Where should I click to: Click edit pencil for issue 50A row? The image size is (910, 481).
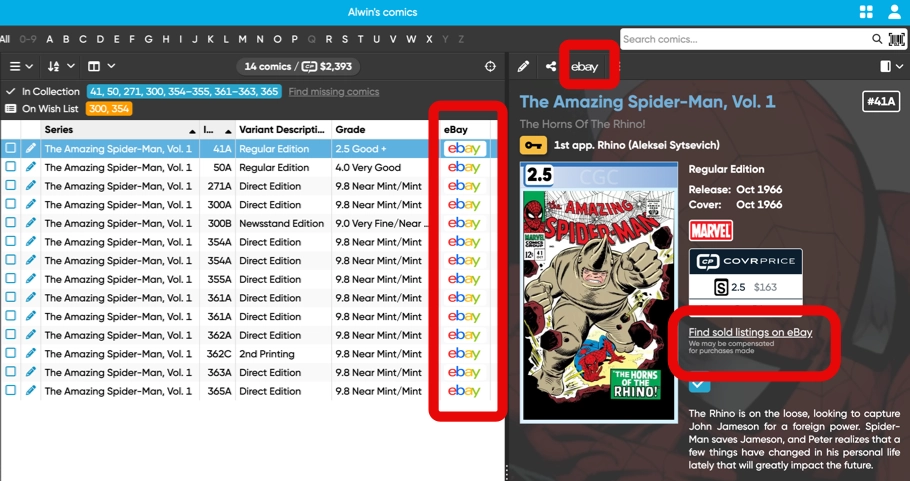tap(31, 167)
